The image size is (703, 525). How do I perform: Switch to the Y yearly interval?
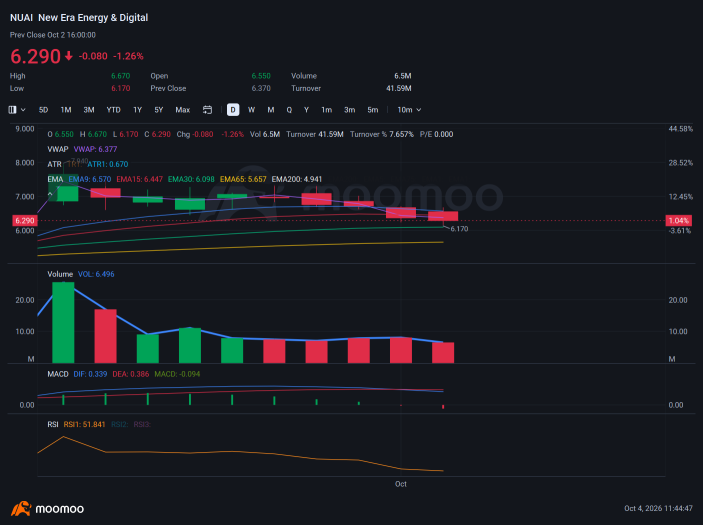click(307, 110)
